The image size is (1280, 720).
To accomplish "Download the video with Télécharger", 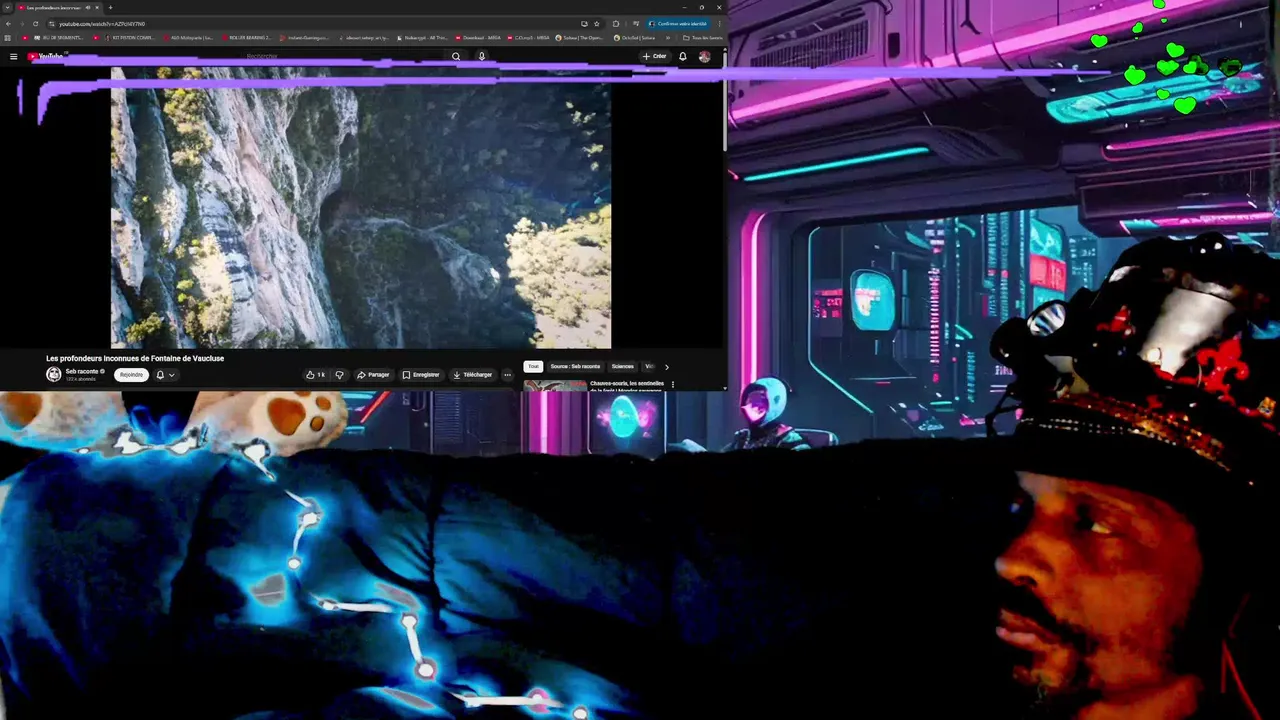I will 473,375.
